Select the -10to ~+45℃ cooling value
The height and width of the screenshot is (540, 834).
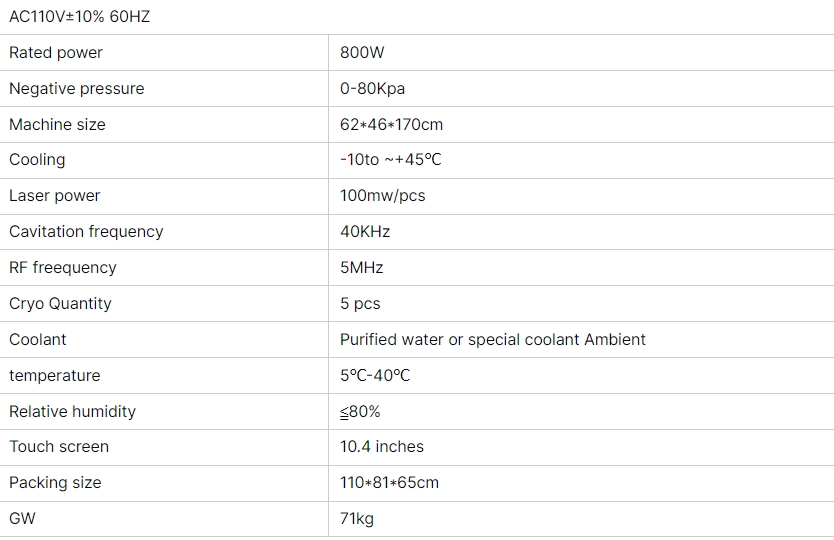pos(391,160)
